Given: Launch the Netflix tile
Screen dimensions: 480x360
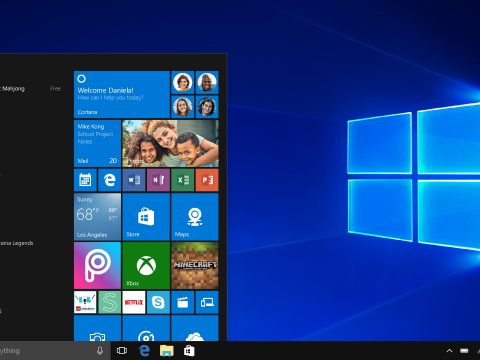Looking at the screenshot, I should pyautogui.click(x=134, y=302).
